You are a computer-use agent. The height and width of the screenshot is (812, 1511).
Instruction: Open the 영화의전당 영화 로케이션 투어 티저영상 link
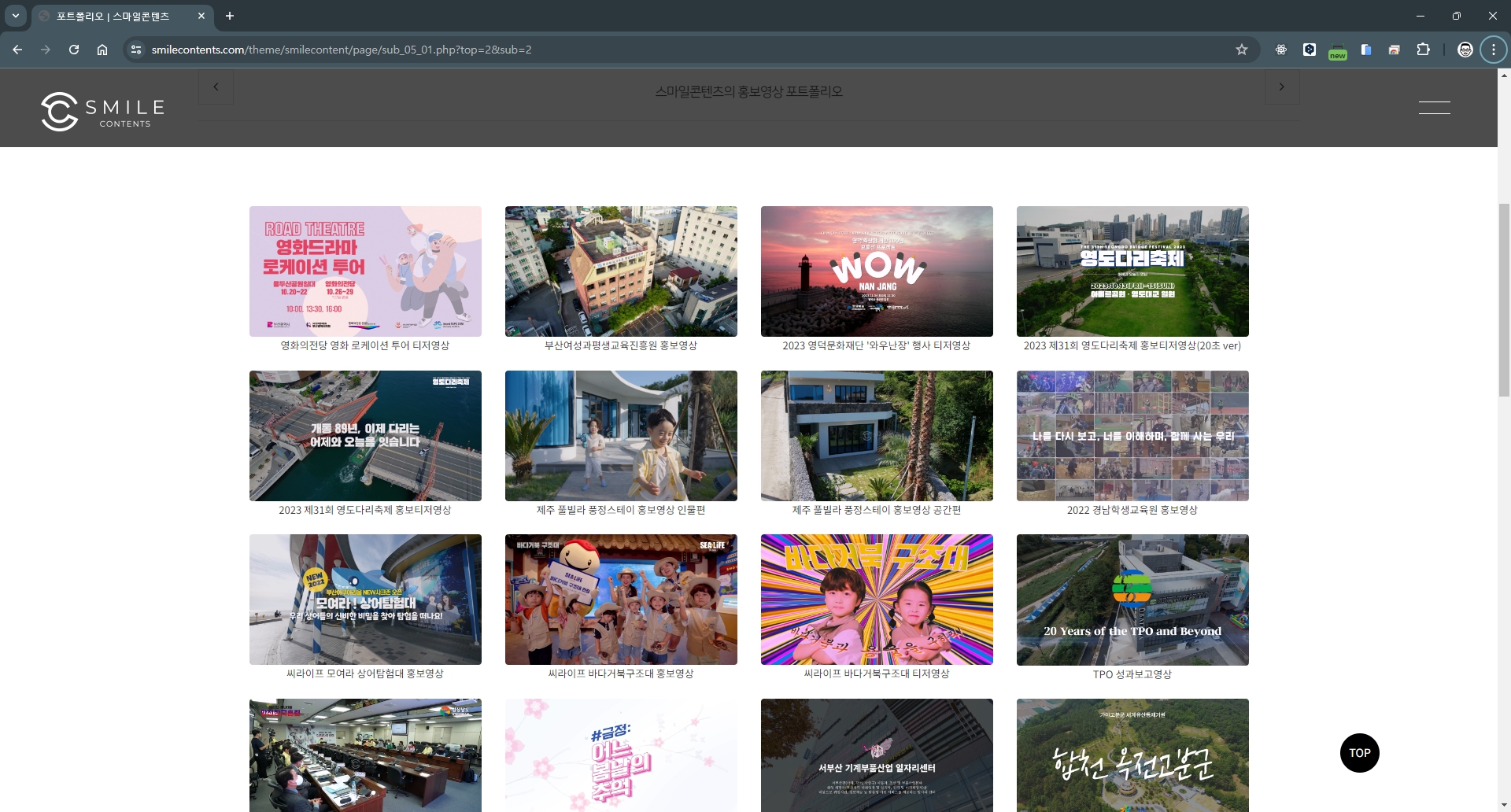[365, 345]
